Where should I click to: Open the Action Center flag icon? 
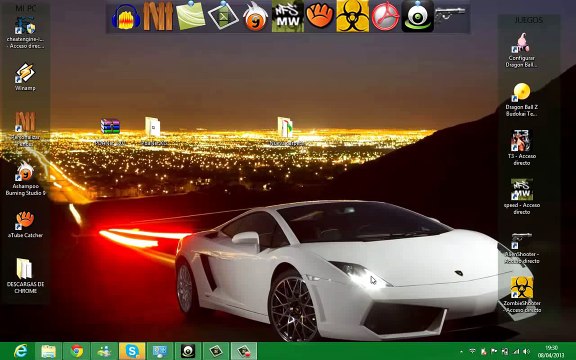[x=494, y=352]
